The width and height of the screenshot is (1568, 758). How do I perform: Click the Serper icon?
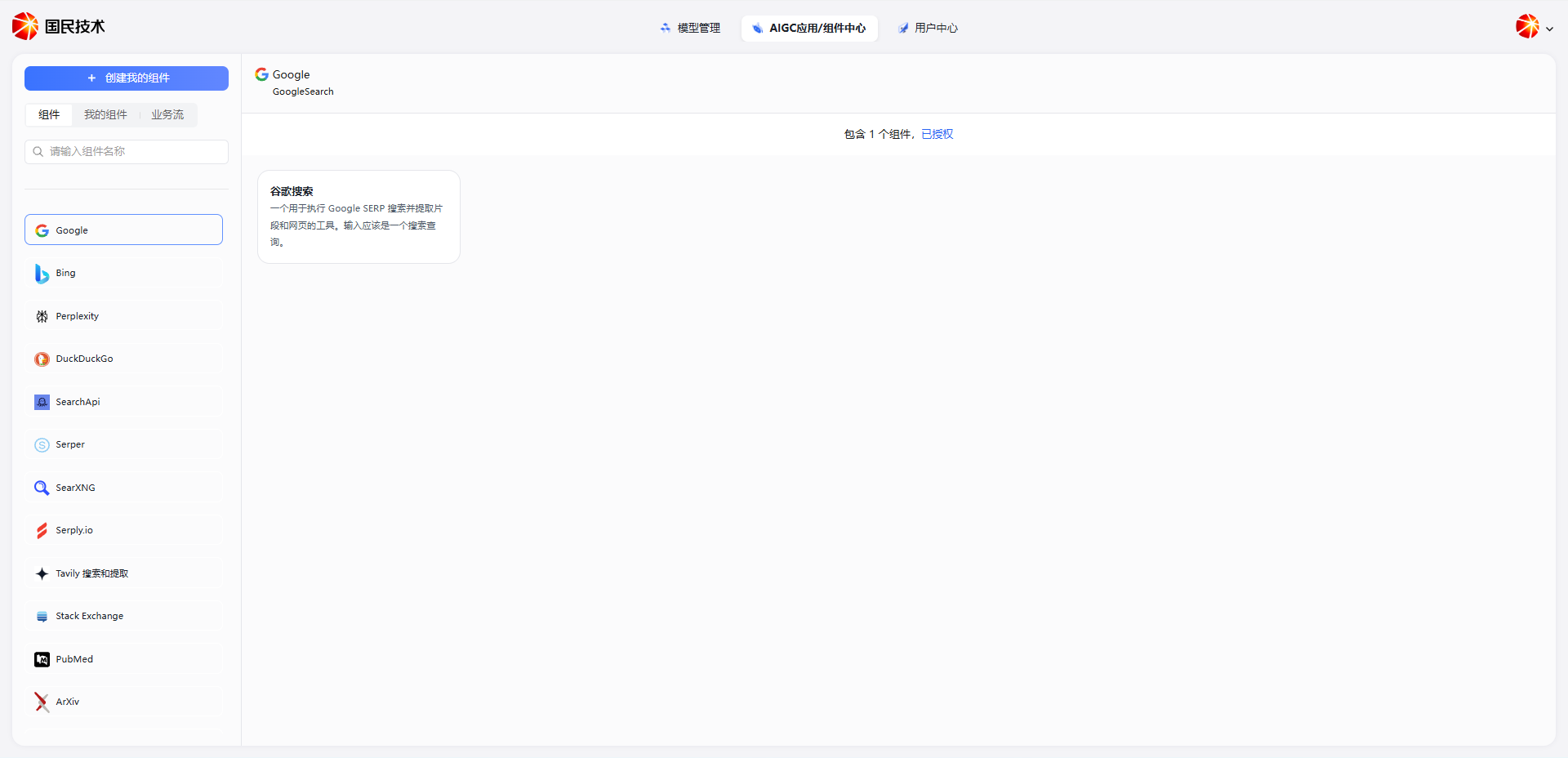42,445
